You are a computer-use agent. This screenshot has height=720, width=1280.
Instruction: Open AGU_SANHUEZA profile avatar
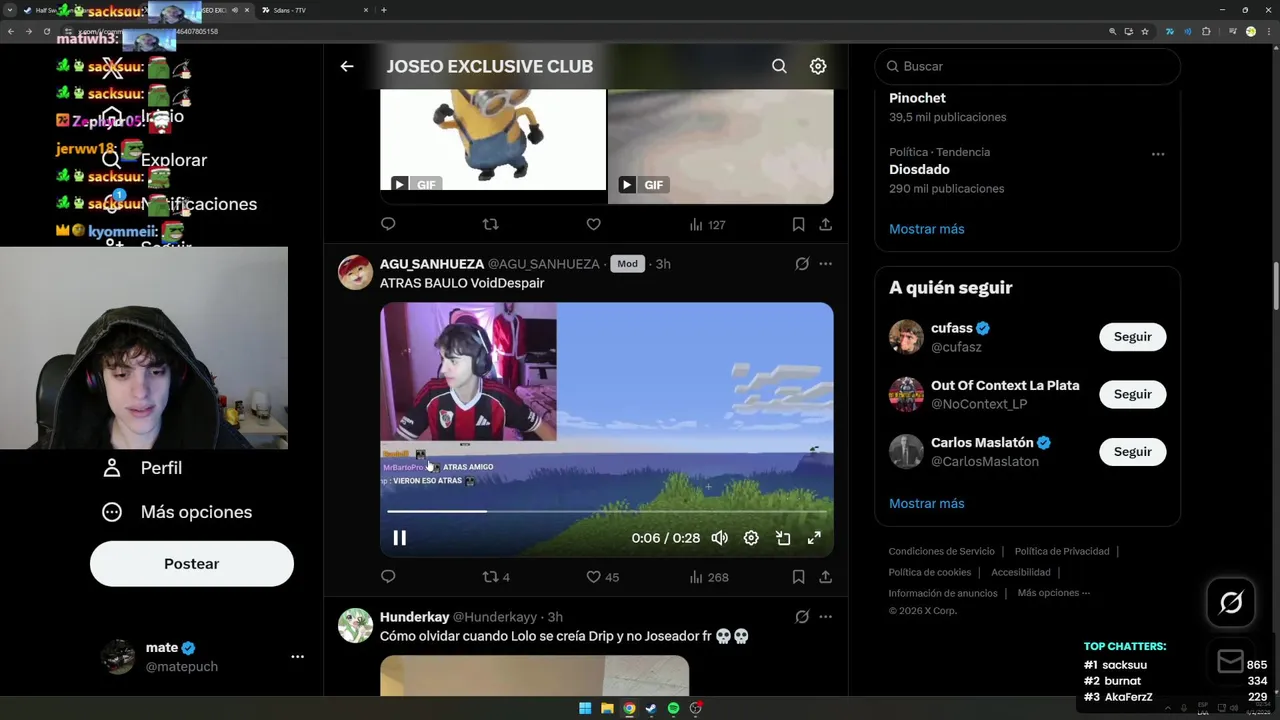(355, 272)
